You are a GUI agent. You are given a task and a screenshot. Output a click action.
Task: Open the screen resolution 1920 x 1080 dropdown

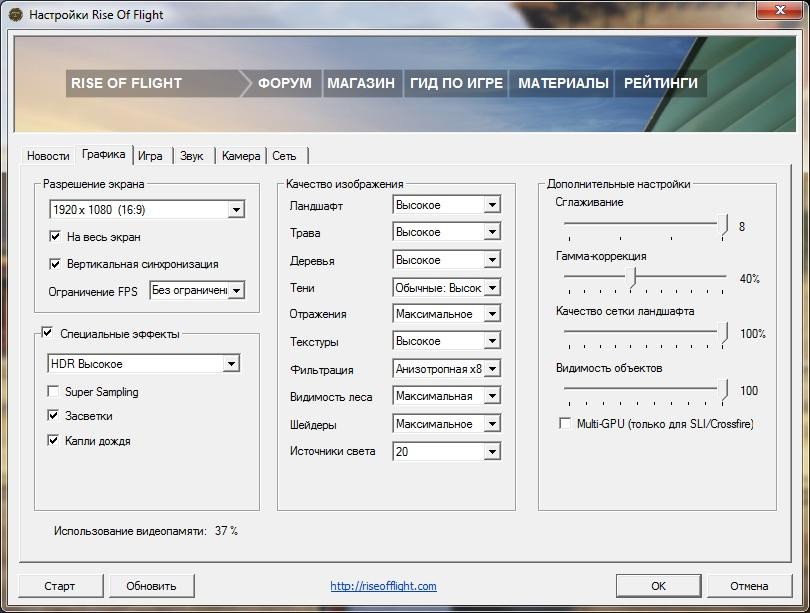coord(147,210)
